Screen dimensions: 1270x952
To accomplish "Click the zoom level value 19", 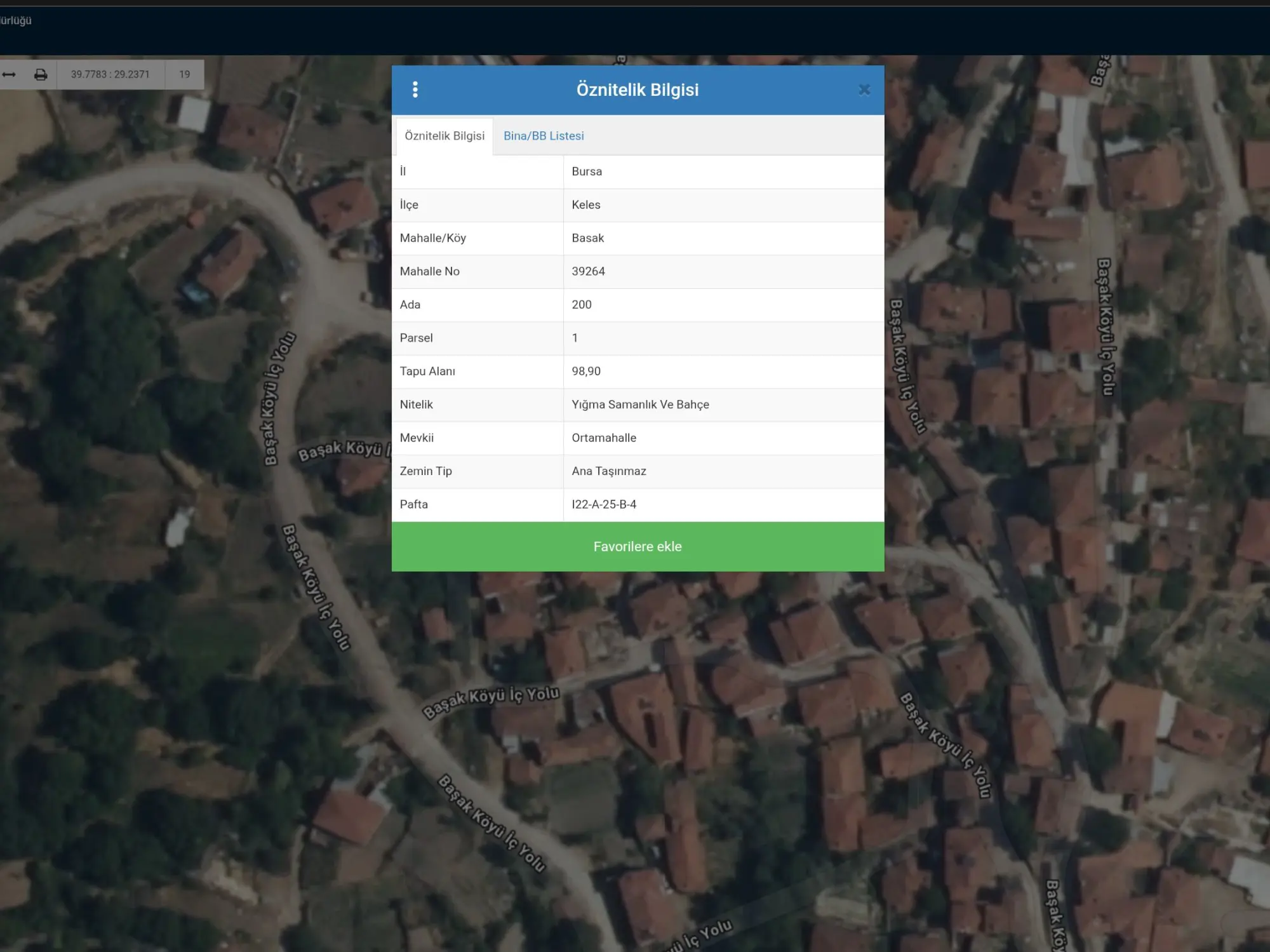I will 185,74.
